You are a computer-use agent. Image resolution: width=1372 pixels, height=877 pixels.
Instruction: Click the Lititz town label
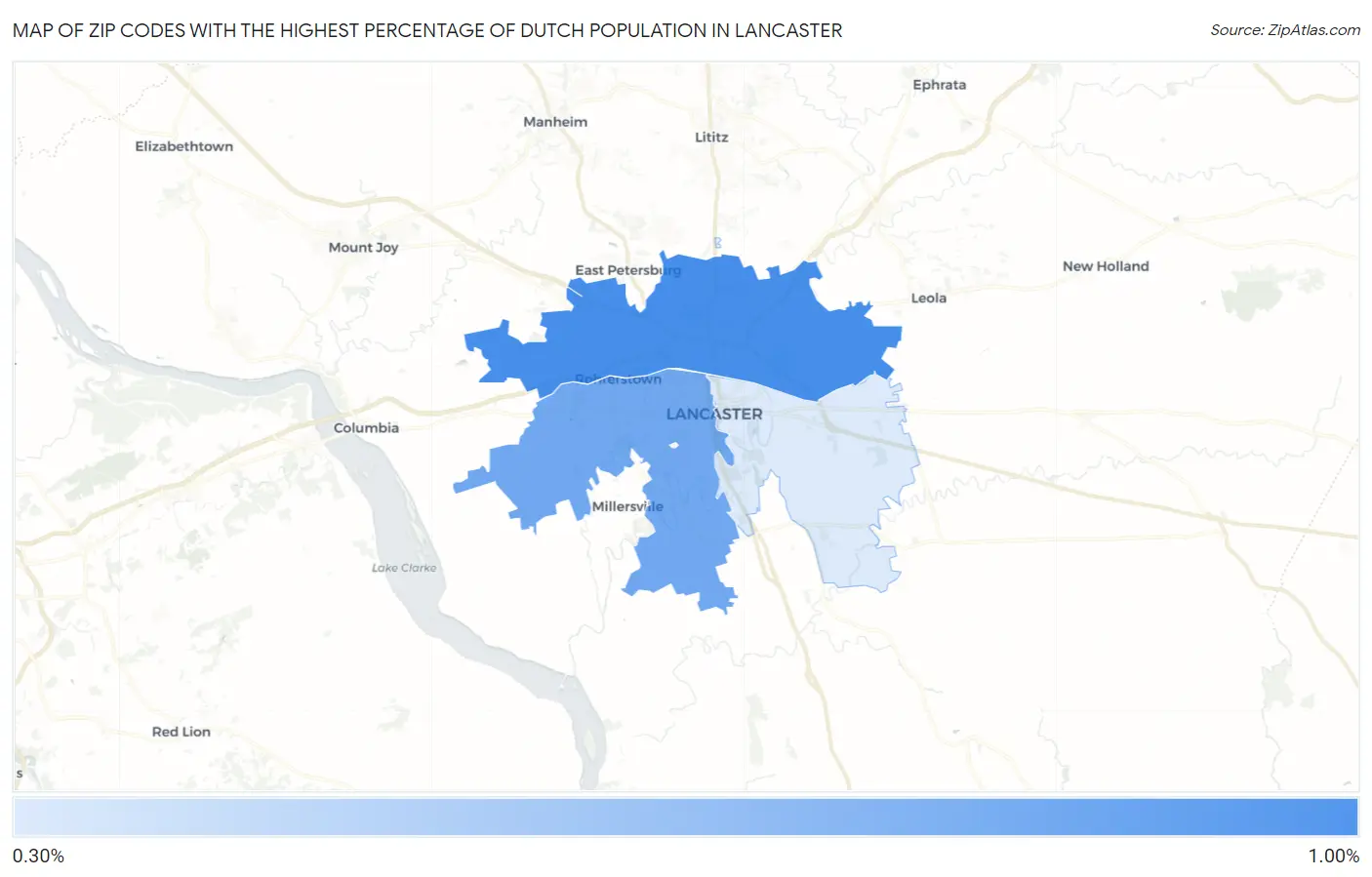tap(711, 137)
